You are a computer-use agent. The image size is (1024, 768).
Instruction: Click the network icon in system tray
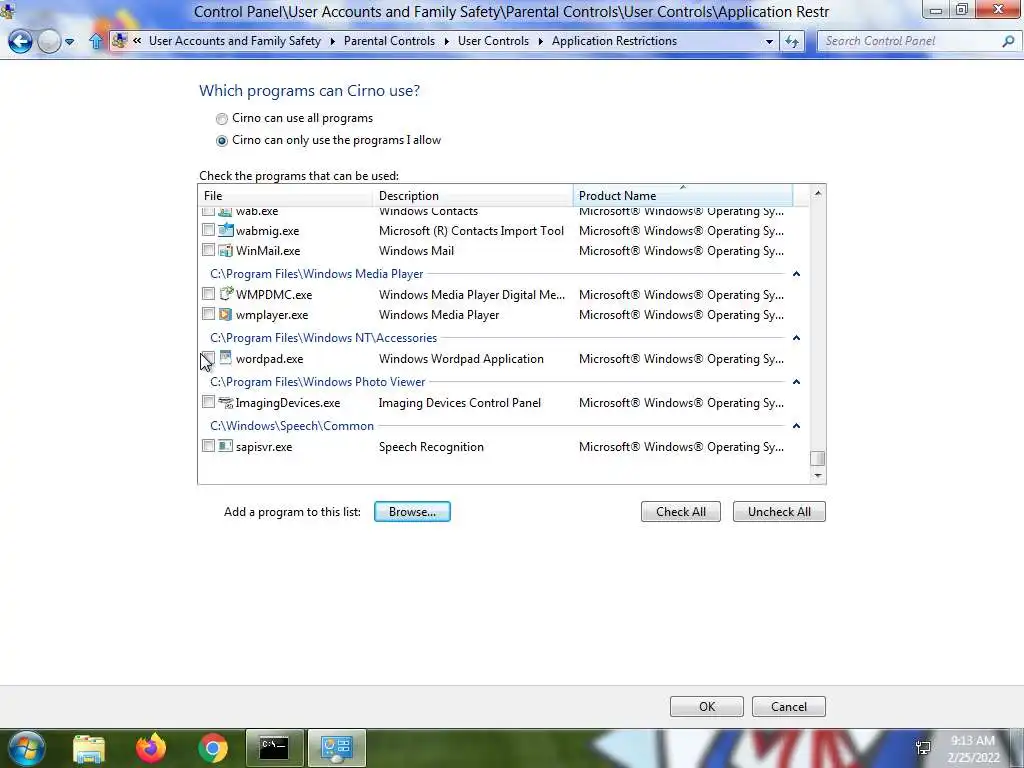click(923, 748)
